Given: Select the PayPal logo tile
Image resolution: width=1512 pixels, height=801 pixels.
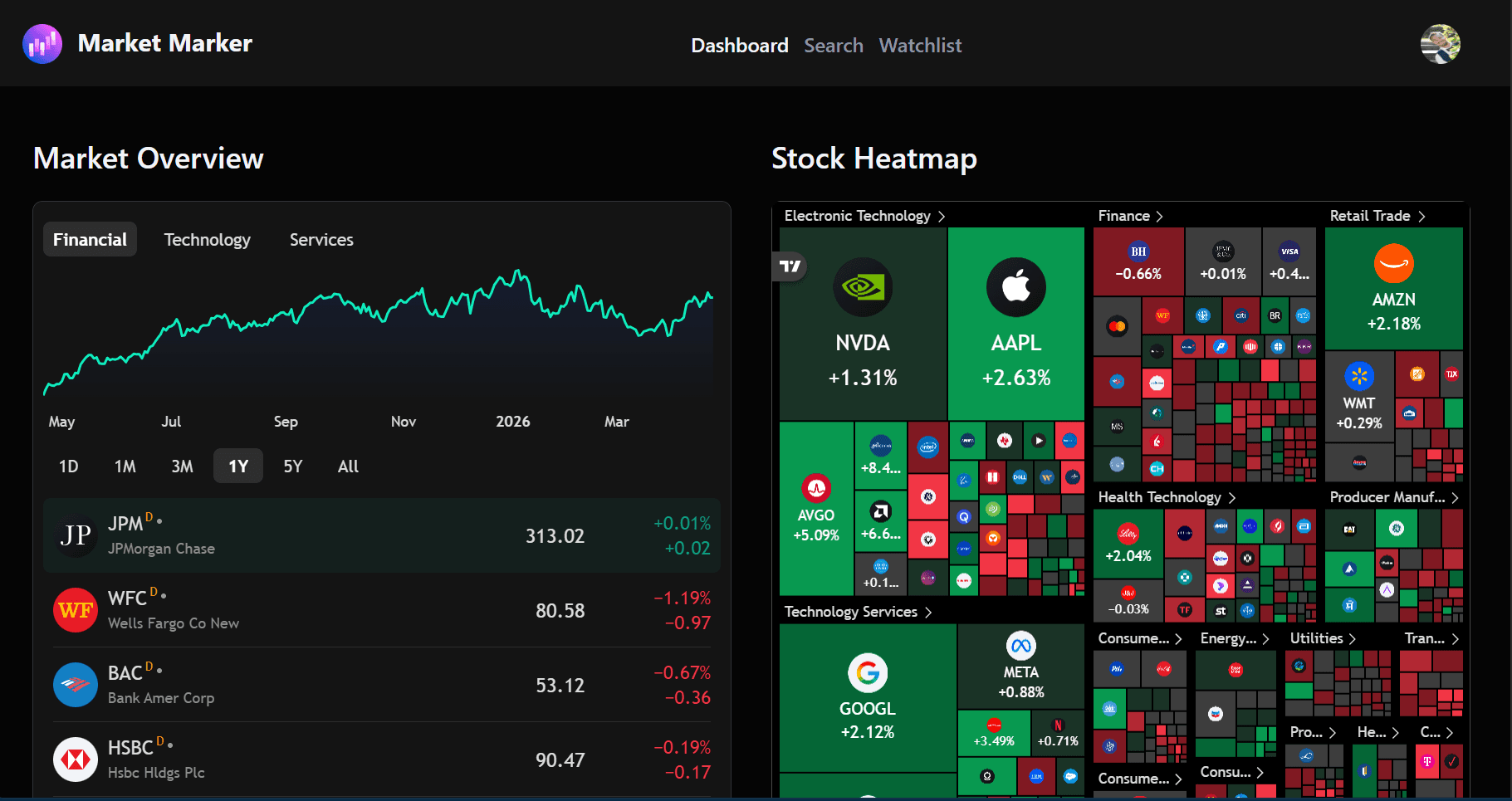Looking at the screenshot, I should (x=1220, y=346).
